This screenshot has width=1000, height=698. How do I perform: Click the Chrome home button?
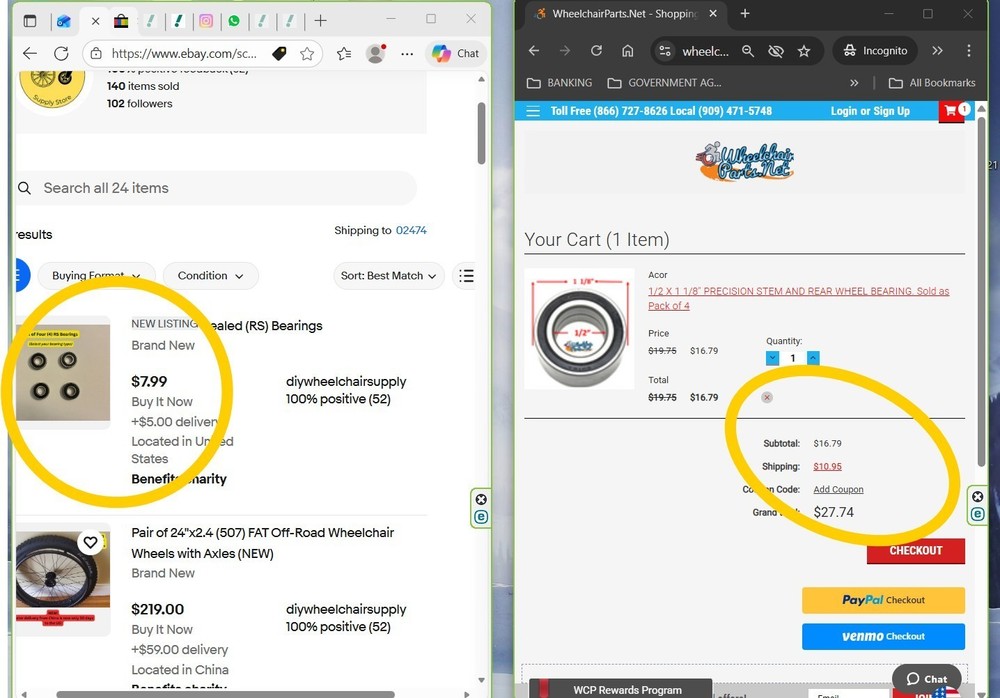point(628,50)
